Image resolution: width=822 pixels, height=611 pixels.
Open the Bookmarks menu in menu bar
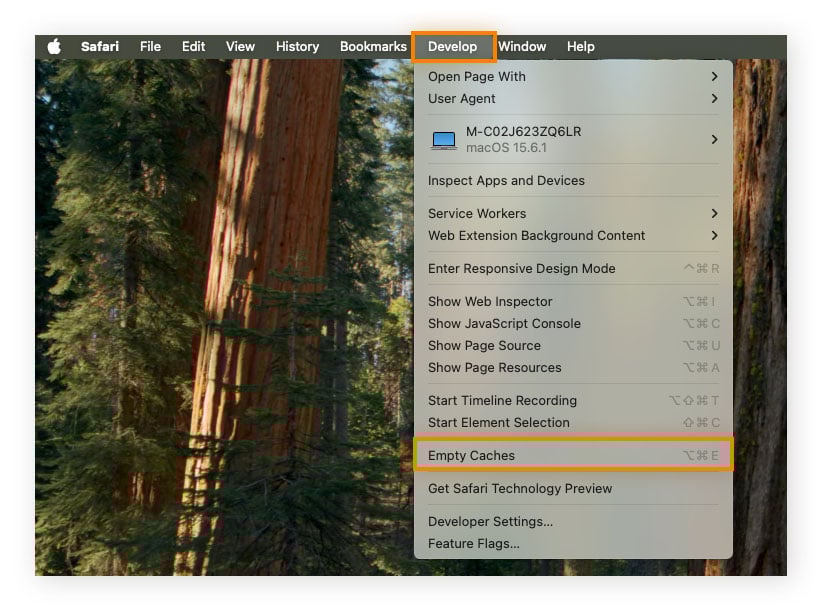click(x=373, y=46)
